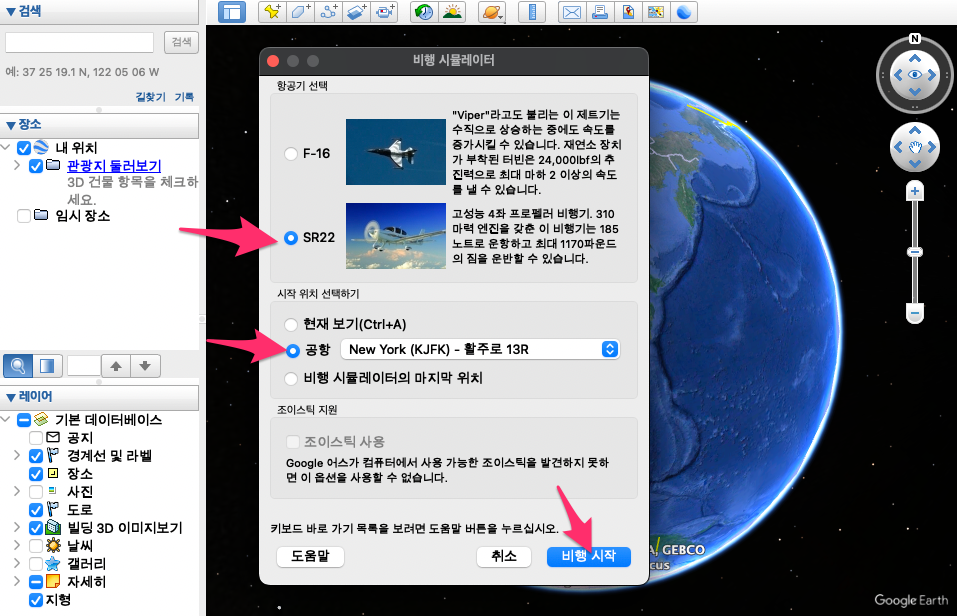Expand the 갤러리 layer node
Screen dimensions: 957x616
tap(17, 563)
